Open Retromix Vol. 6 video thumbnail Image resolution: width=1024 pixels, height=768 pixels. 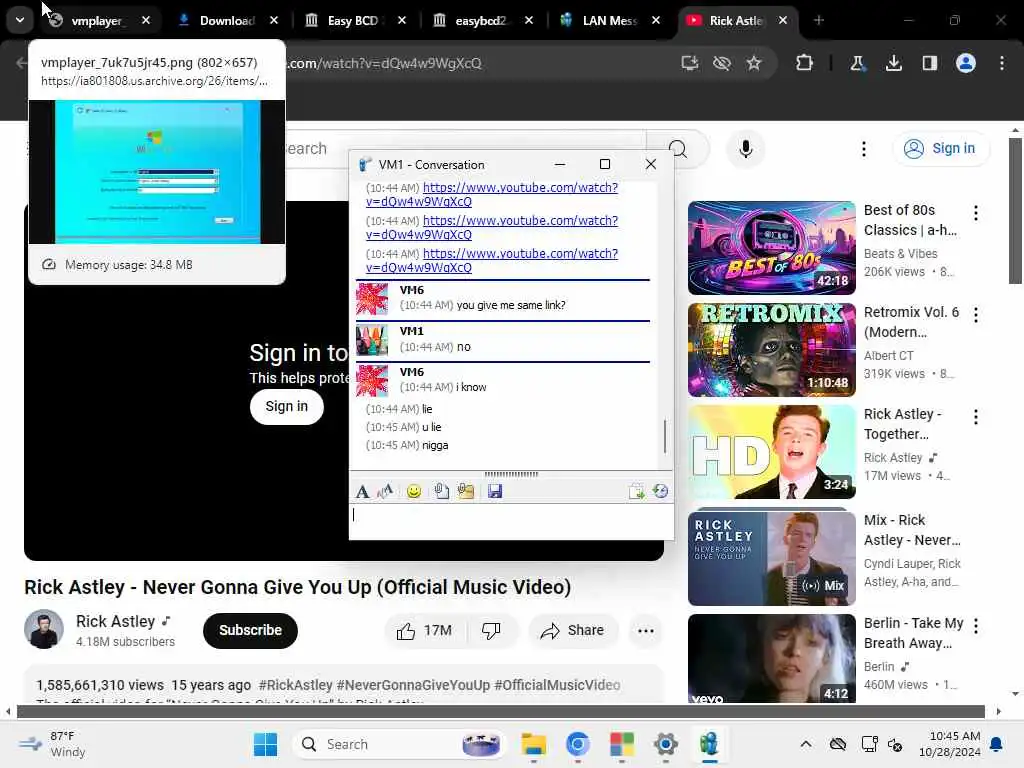point(771,350)
